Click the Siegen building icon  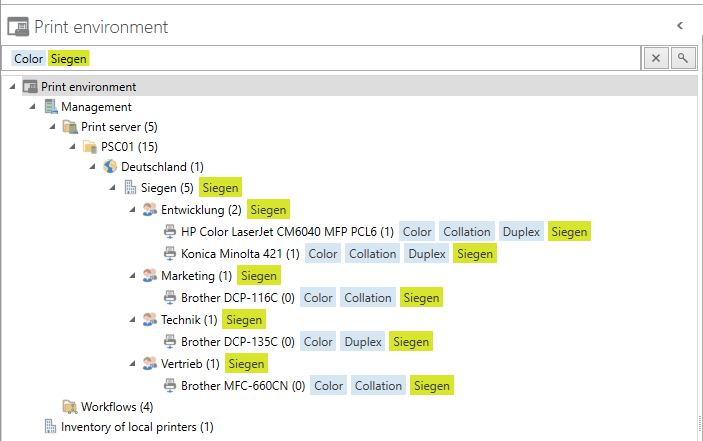130,187
